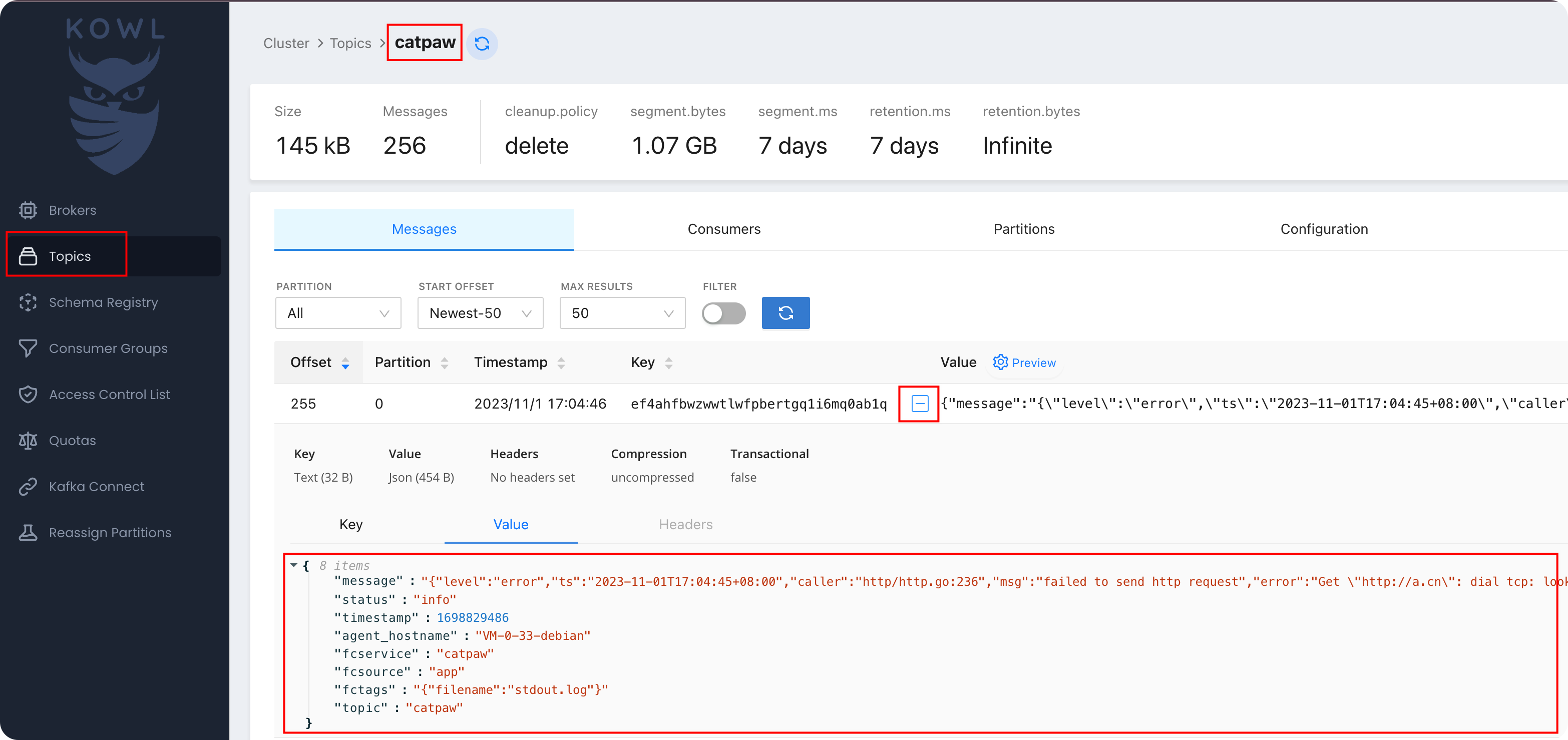Open the Partition dropdown set to All

(x=338, y=313)
